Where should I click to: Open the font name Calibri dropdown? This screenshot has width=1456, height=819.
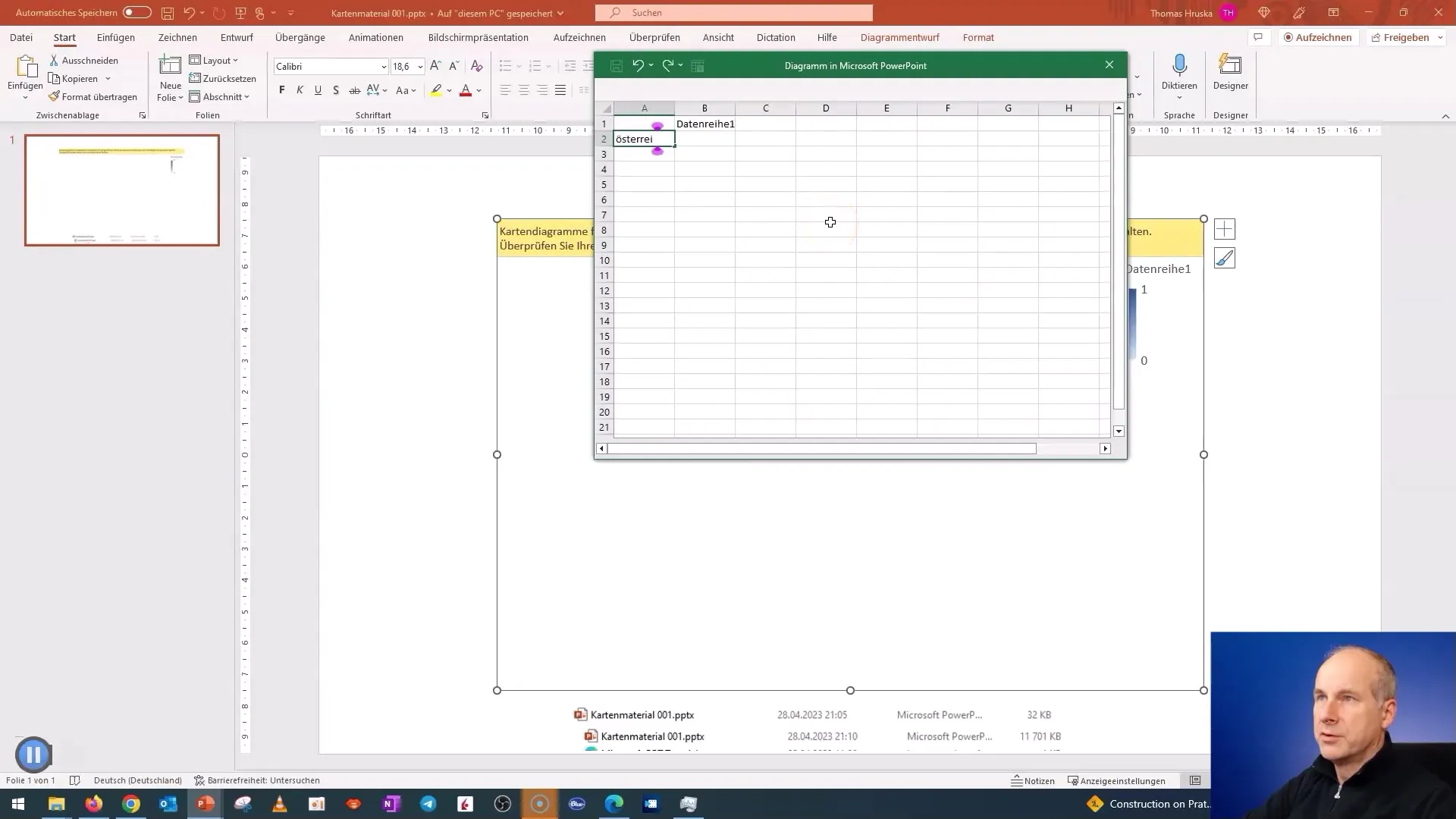tap(383, 67)
